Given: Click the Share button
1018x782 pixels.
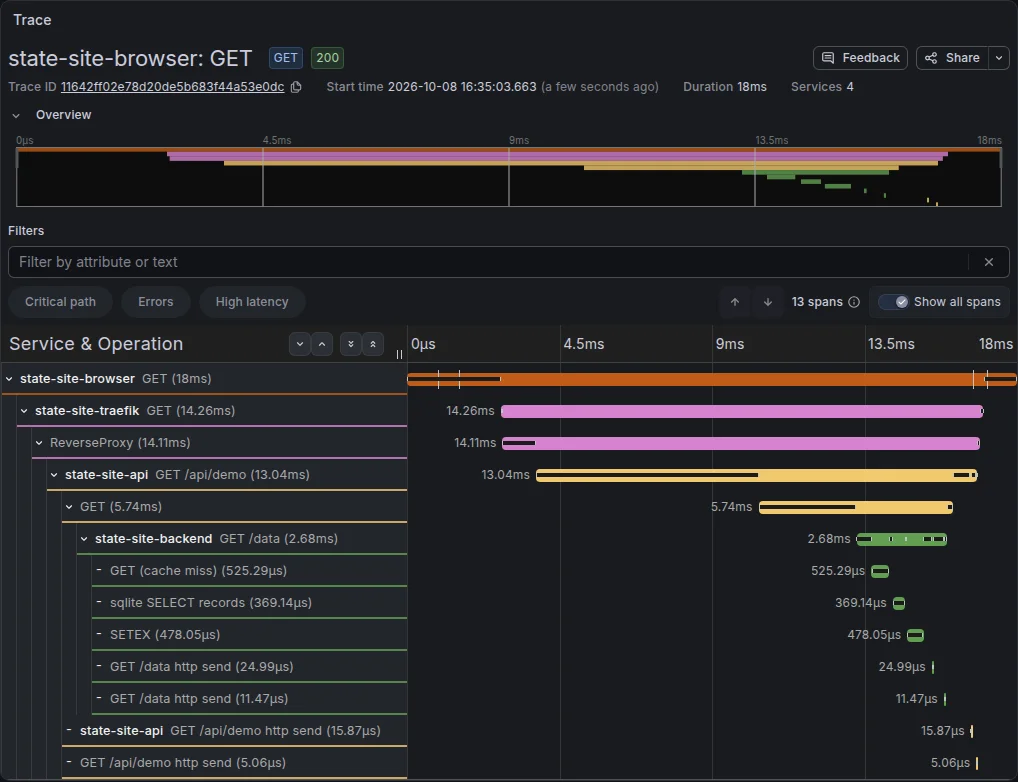Looking at the screenshot, I should click(x=952, y=58).
